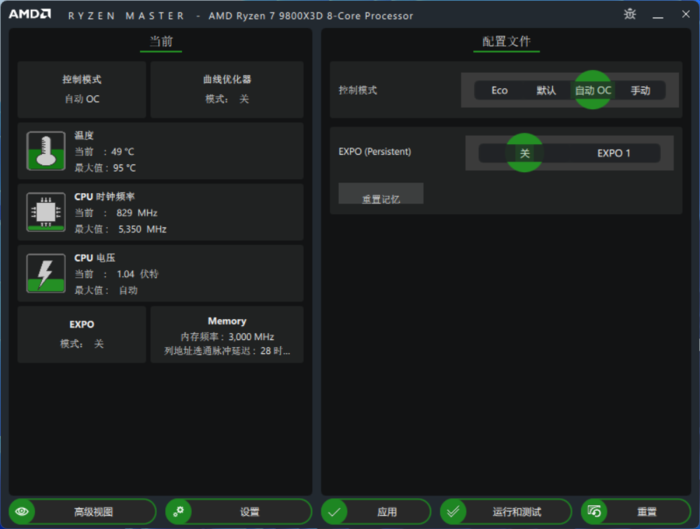Click the 3,000 MHz memory frequency text
700x529 pixels.
[251, 337]
